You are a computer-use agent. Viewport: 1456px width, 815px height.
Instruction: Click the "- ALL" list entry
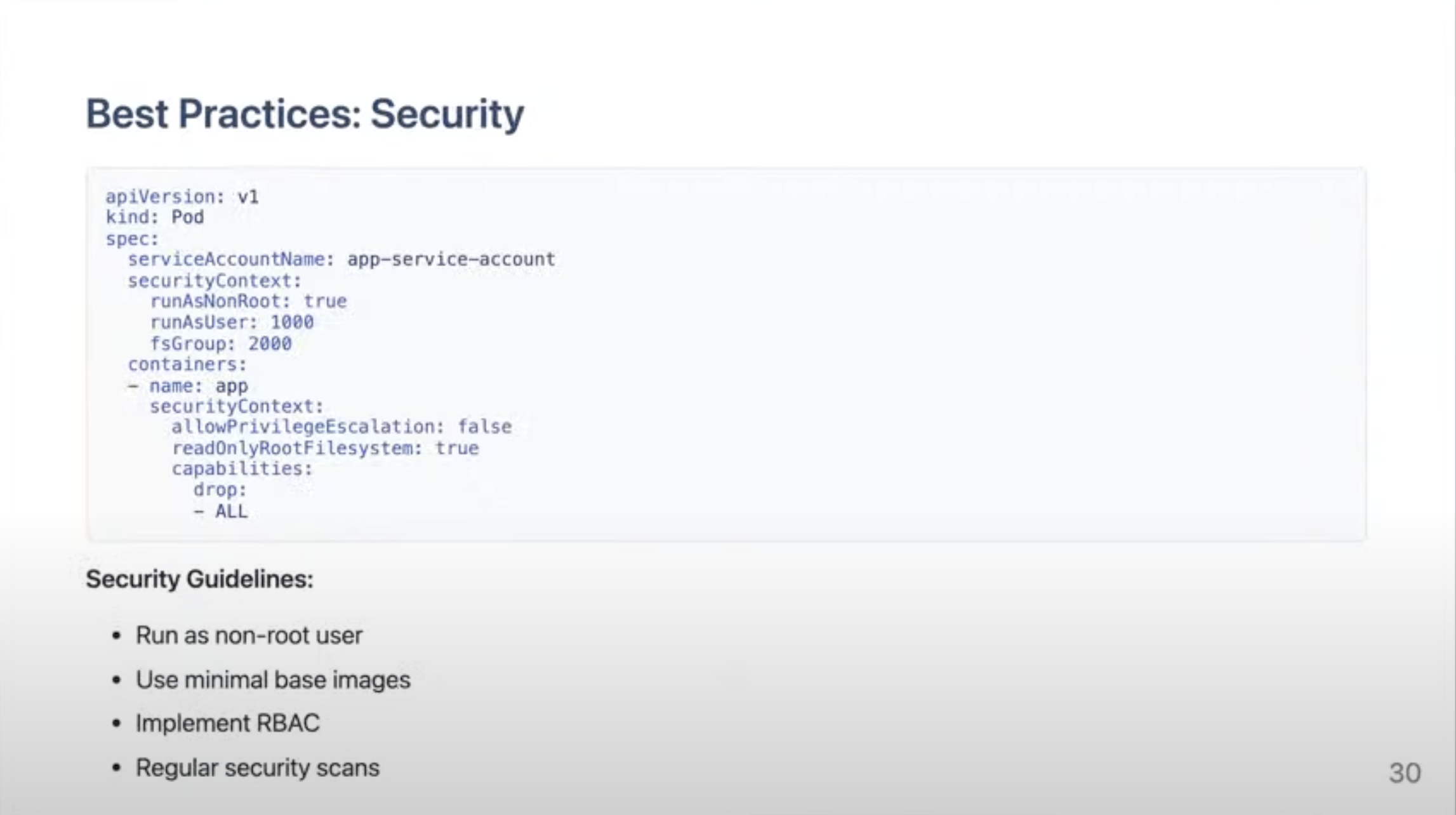[221, 511]
